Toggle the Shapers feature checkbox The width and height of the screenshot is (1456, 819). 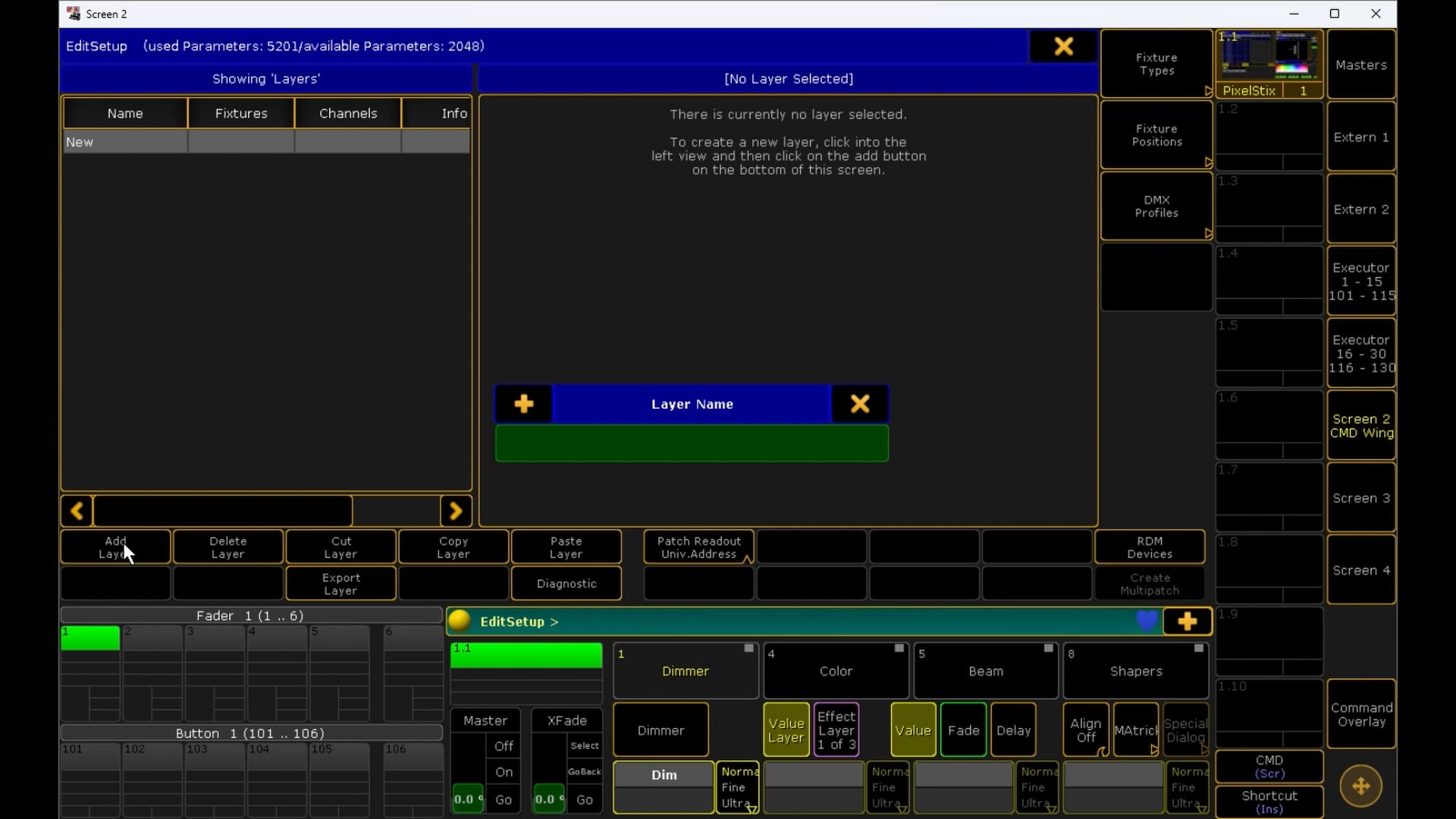click(x=1198, y=649)
